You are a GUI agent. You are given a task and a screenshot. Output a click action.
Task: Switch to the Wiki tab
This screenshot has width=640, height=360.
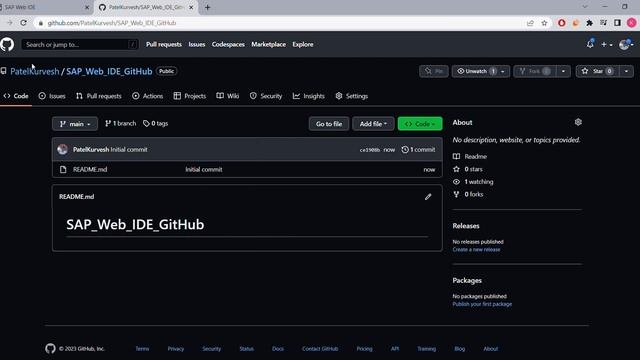[228, 96]
